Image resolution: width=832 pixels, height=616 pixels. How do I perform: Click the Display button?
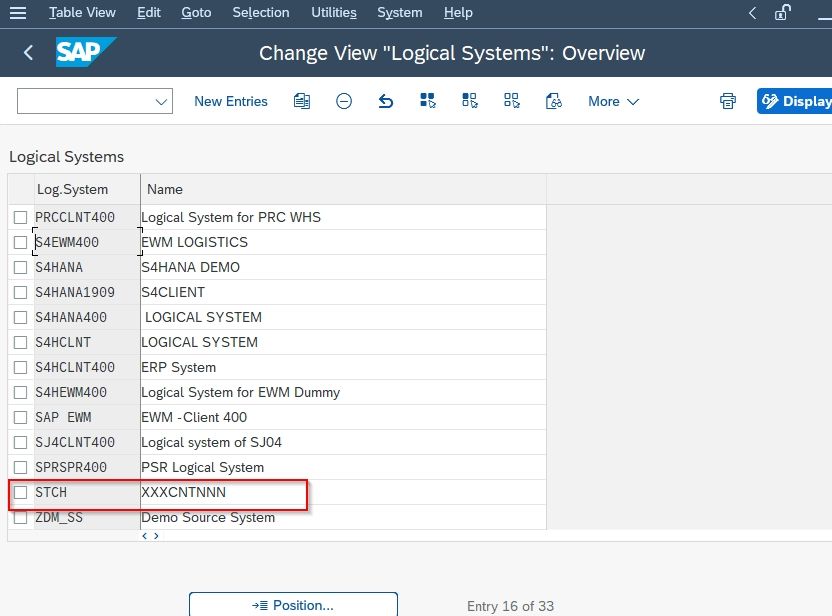794,101
